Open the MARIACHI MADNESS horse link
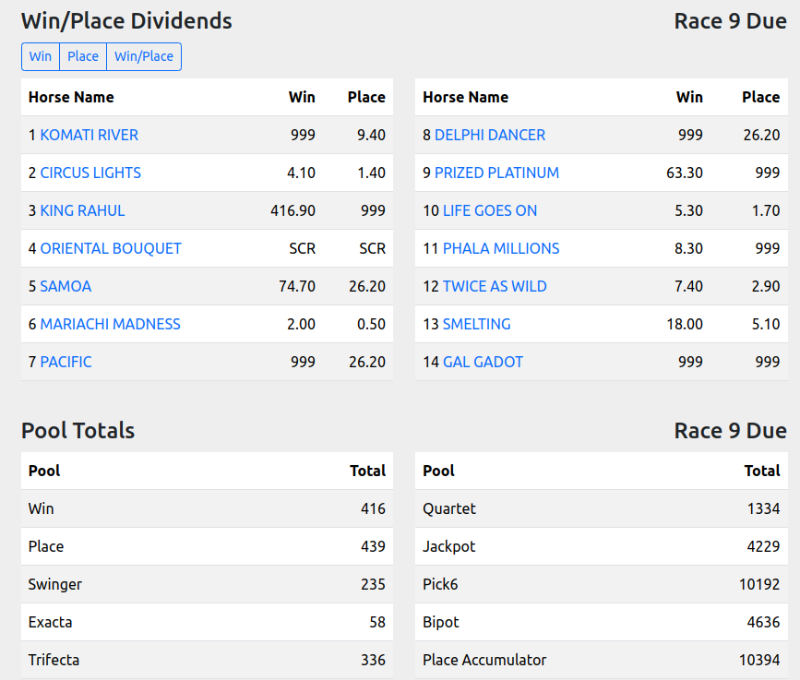This screenshot has width=800, height=680. [110, 325]
